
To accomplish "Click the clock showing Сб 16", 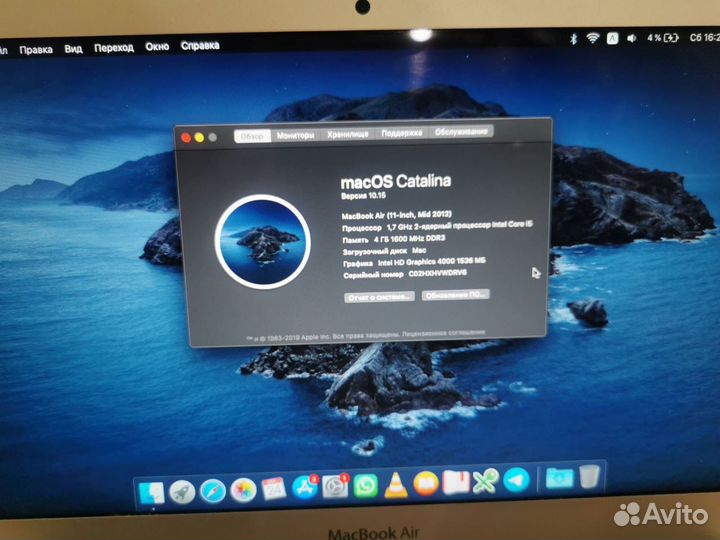I will click(x=704, y=37).
